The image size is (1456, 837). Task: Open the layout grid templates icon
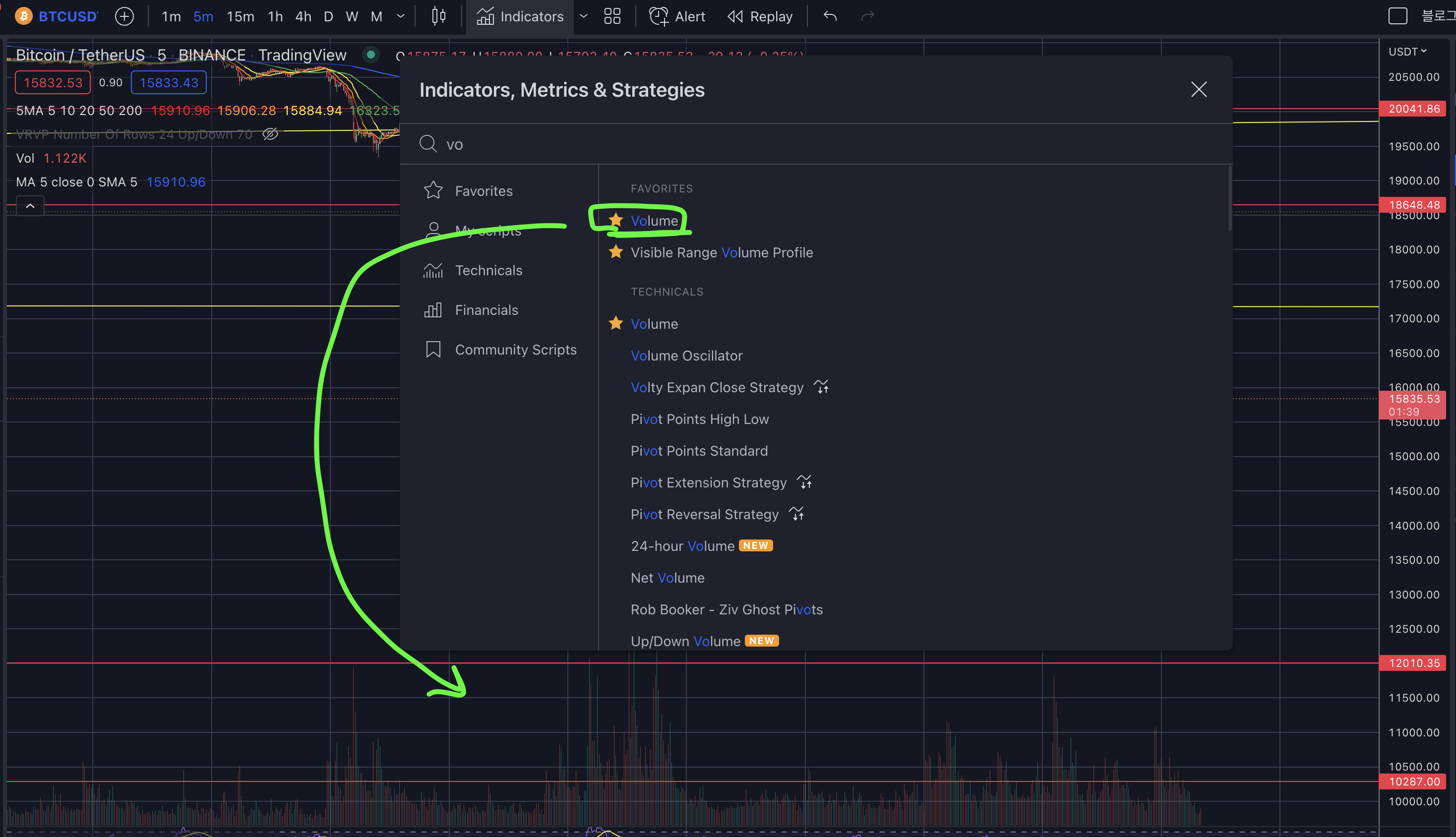coord(612,16)
